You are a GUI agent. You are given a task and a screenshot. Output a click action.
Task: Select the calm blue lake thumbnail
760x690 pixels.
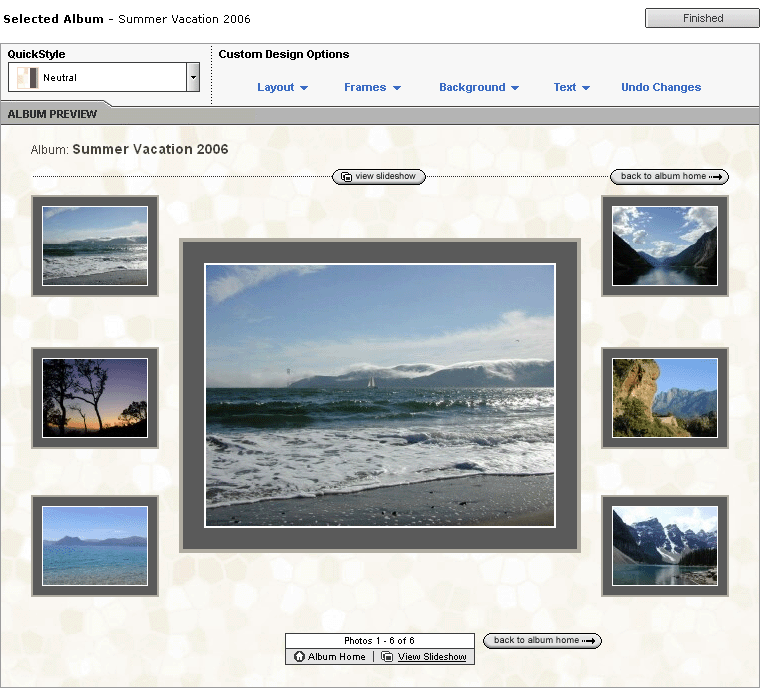(x=95, y=546)
